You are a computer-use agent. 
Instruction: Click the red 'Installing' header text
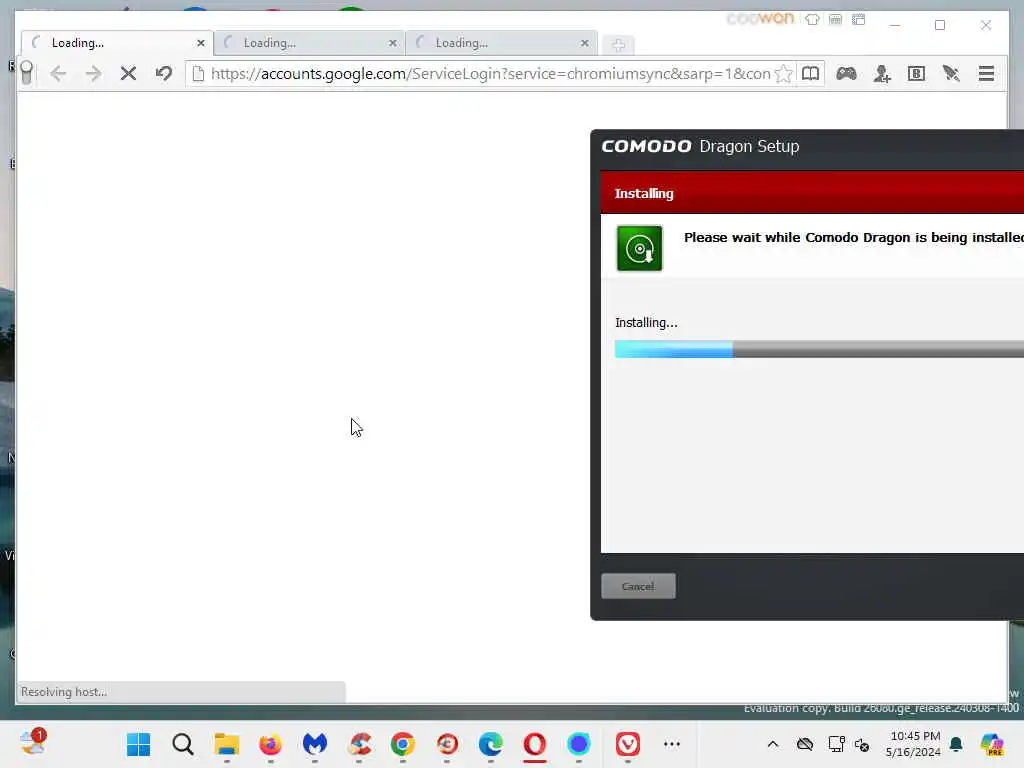pyautogui.click(x=644, y=193)
